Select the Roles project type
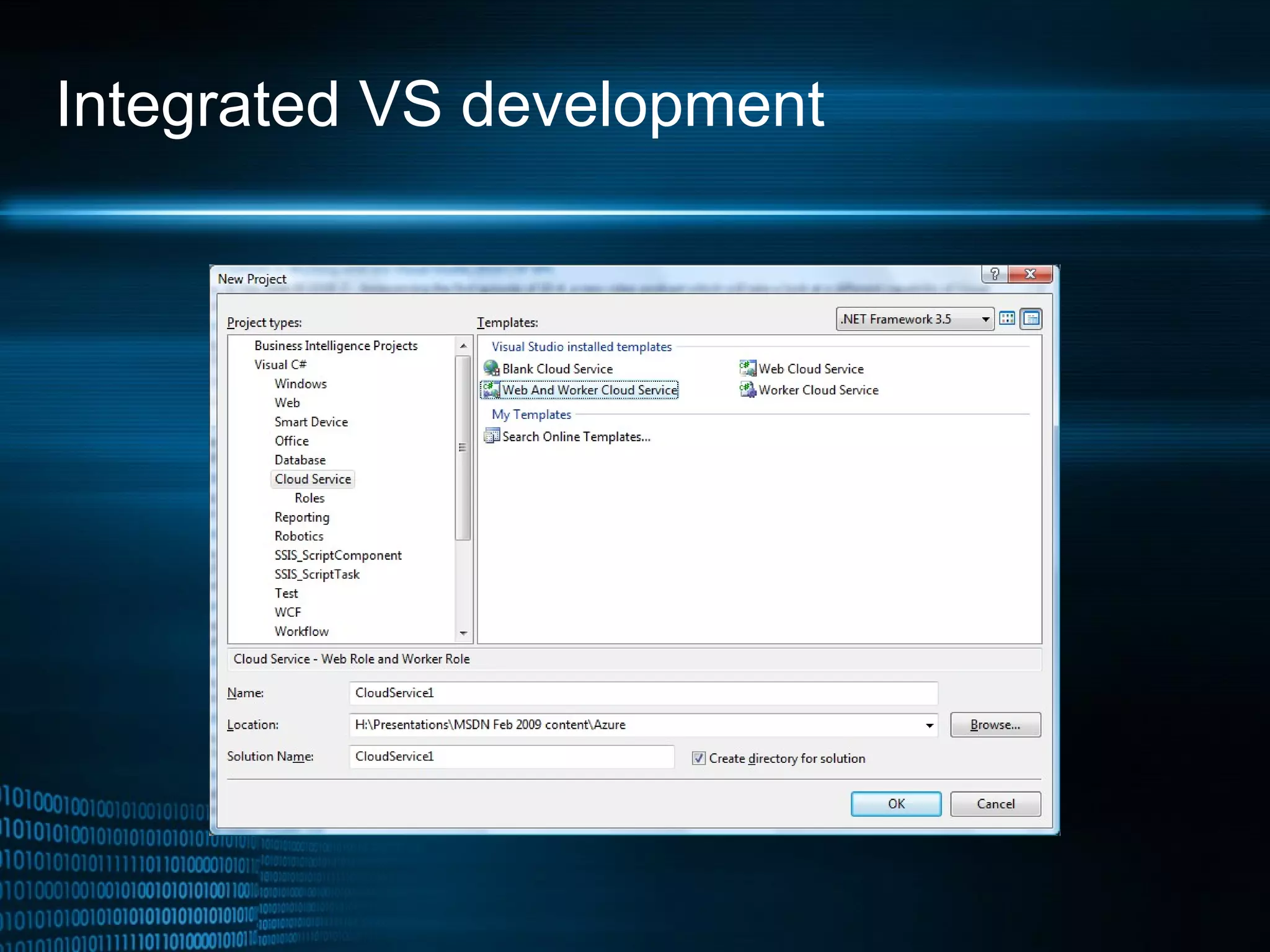1270x952 pixels. [x=309, y=498]
